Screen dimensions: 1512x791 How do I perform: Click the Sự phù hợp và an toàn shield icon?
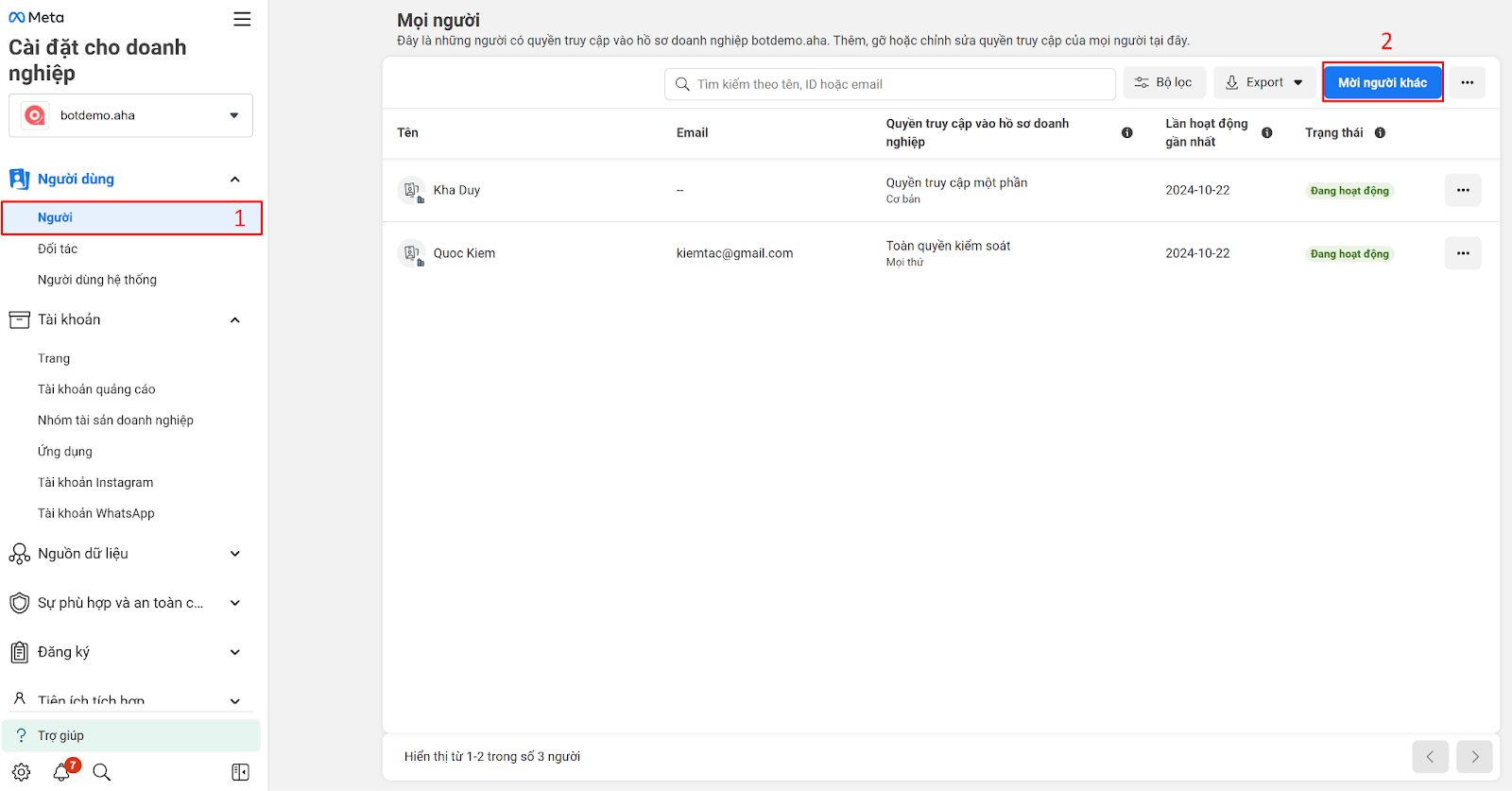[x=19, y=603]
